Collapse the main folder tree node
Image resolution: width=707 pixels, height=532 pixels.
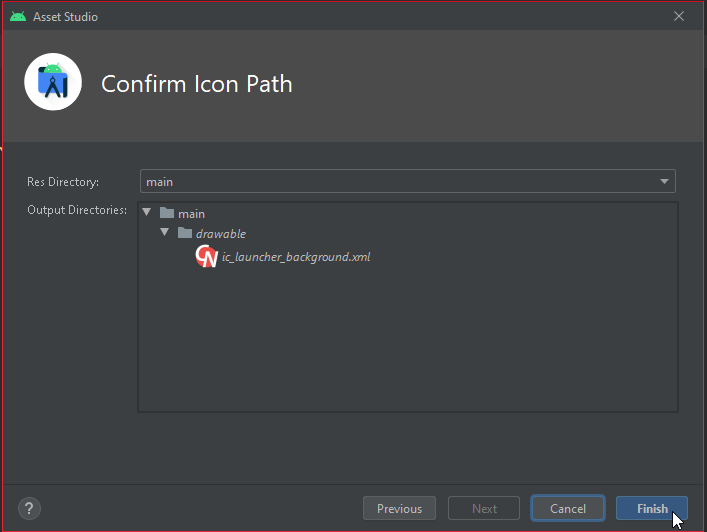148,213
